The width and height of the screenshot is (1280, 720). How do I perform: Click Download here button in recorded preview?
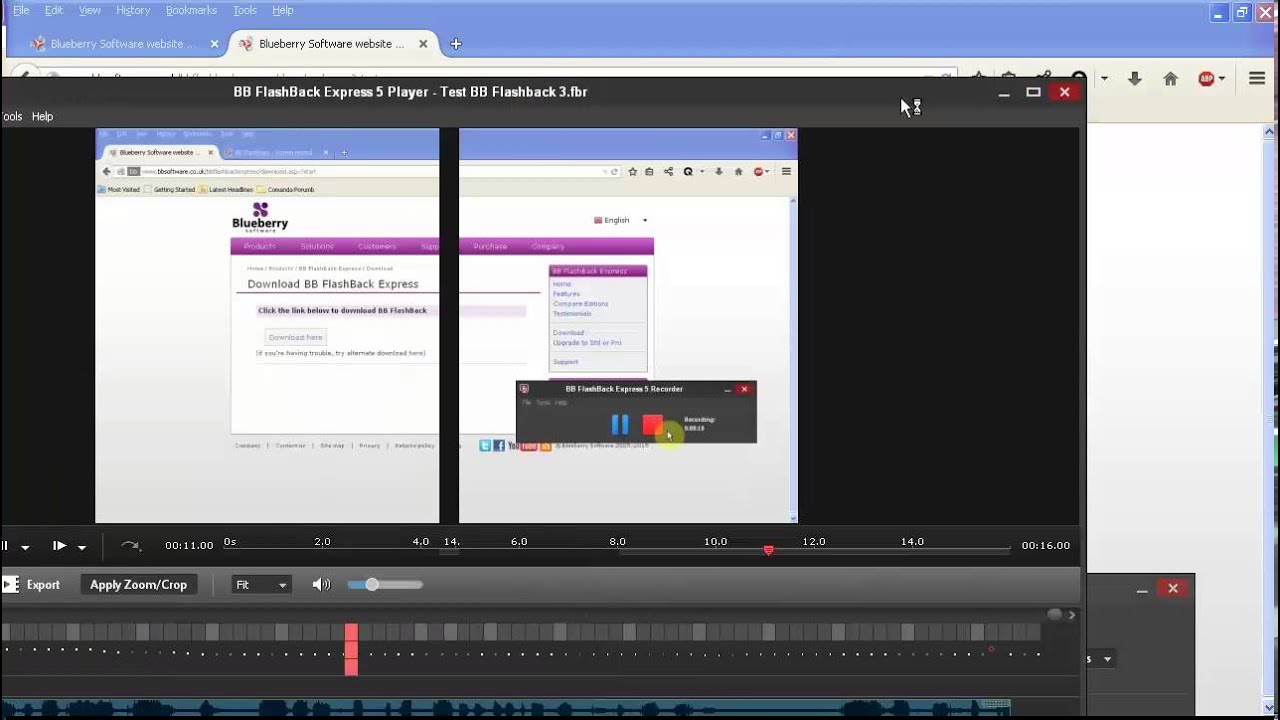[296, 337]
